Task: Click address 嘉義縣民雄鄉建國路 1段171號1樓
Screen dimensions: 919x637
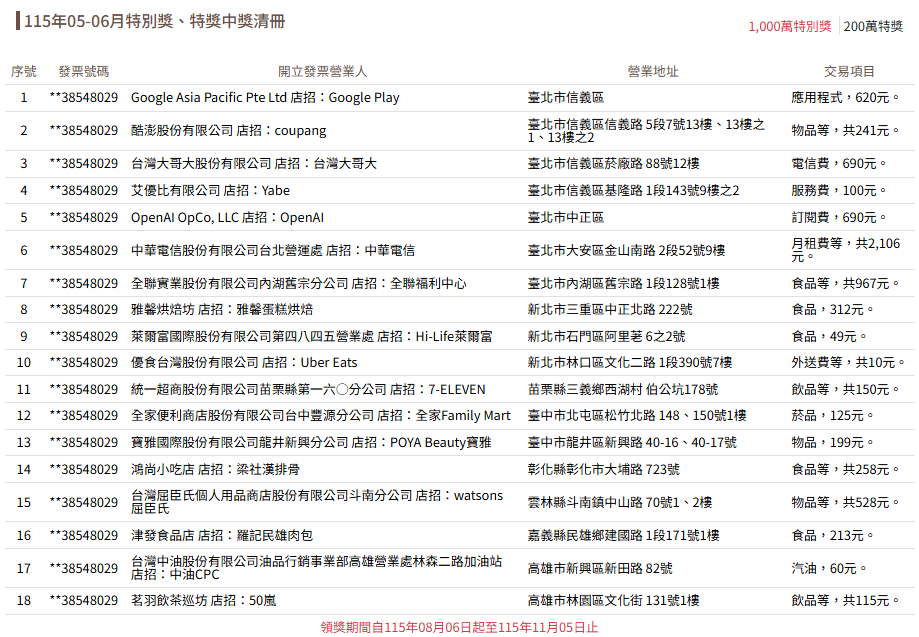Action: point(623,535)
